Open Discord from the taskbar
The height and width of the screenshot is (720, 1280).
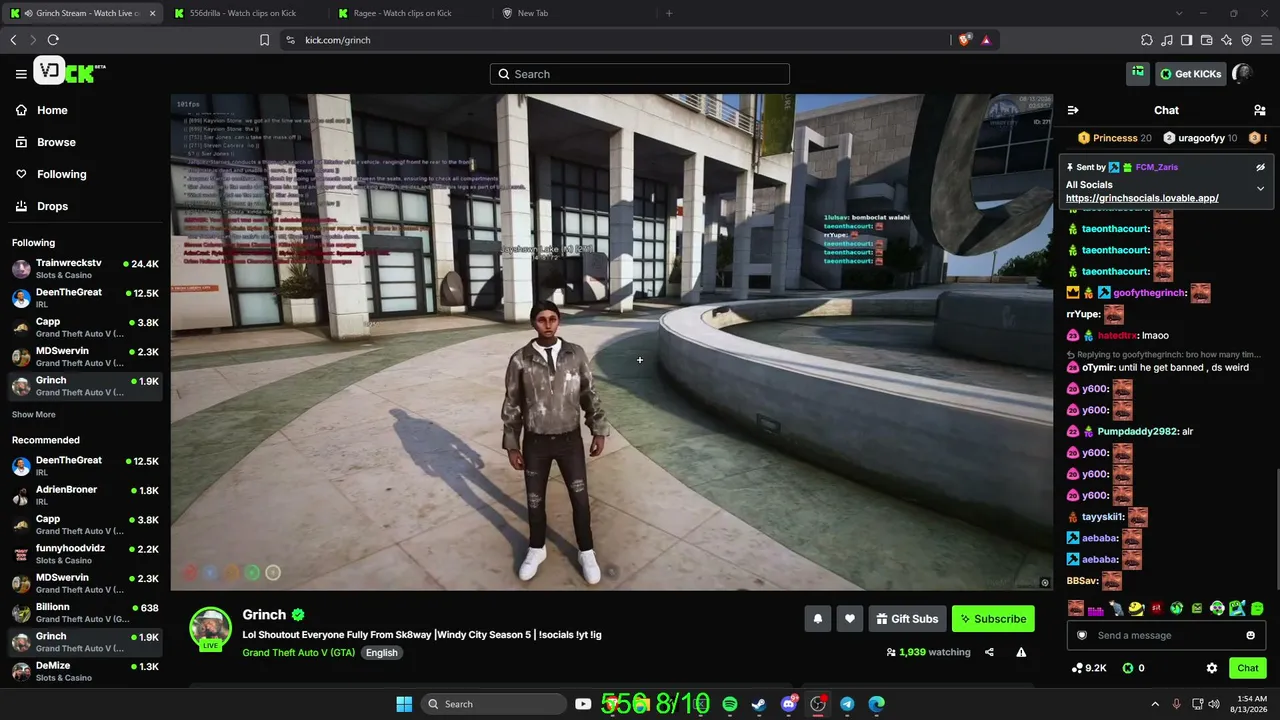tap(789, 704)
